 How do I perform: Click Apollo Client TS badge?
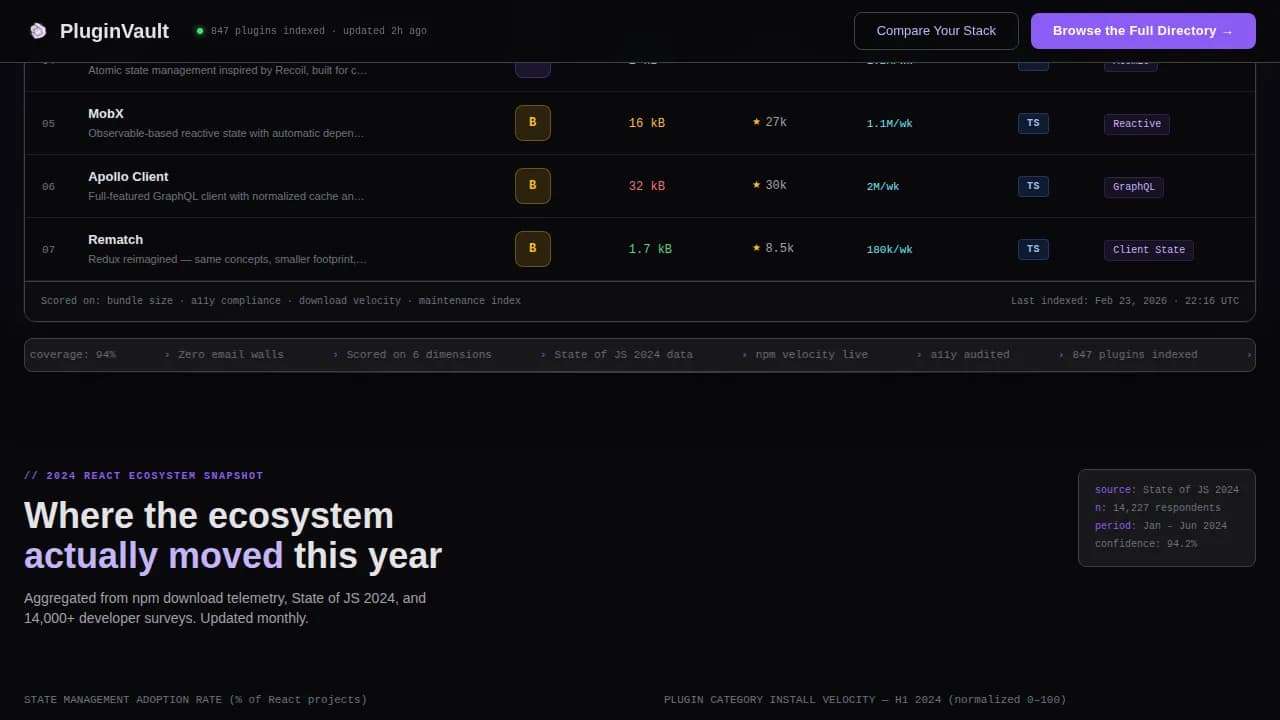pyautogui.click(x=1033, y=186)
